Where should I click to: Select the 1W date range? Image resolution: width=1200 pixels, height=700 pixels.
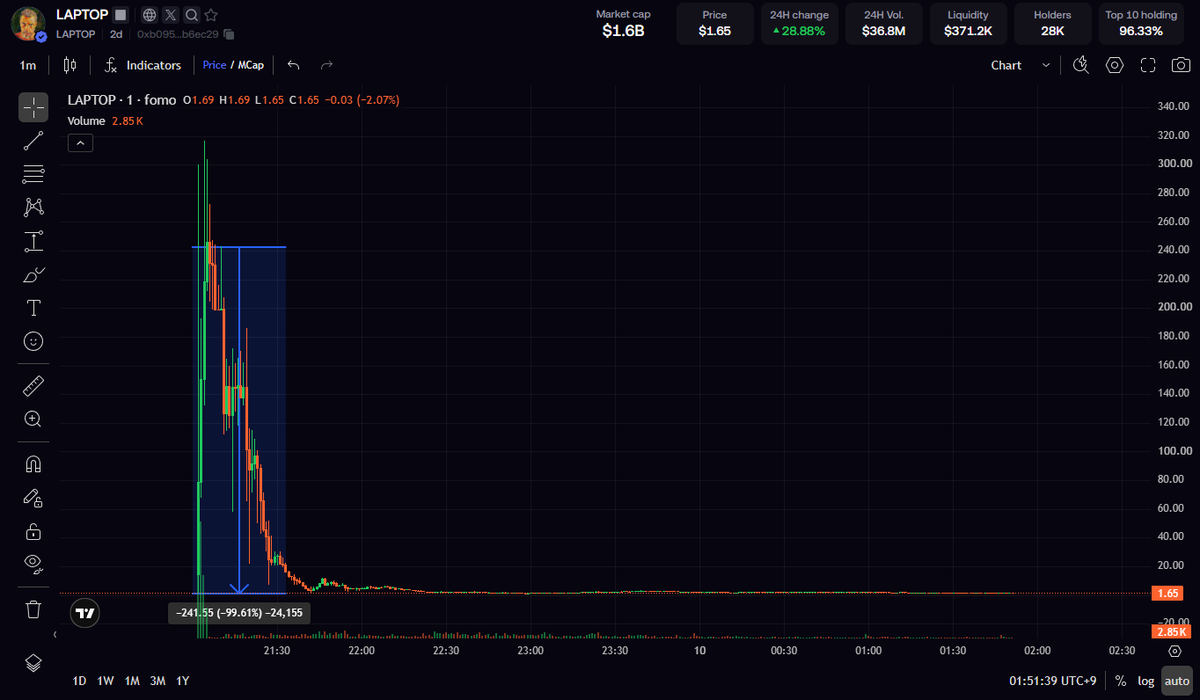click(x=105, y=681)
